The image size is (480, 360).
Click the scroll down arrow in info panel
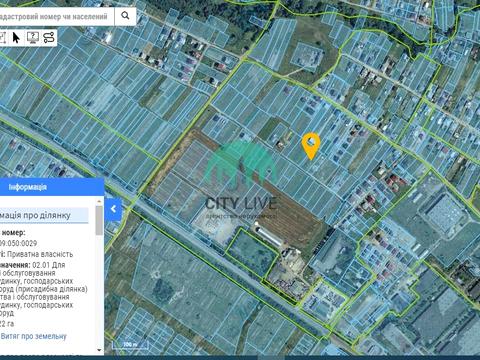click(x=99, y=350)
